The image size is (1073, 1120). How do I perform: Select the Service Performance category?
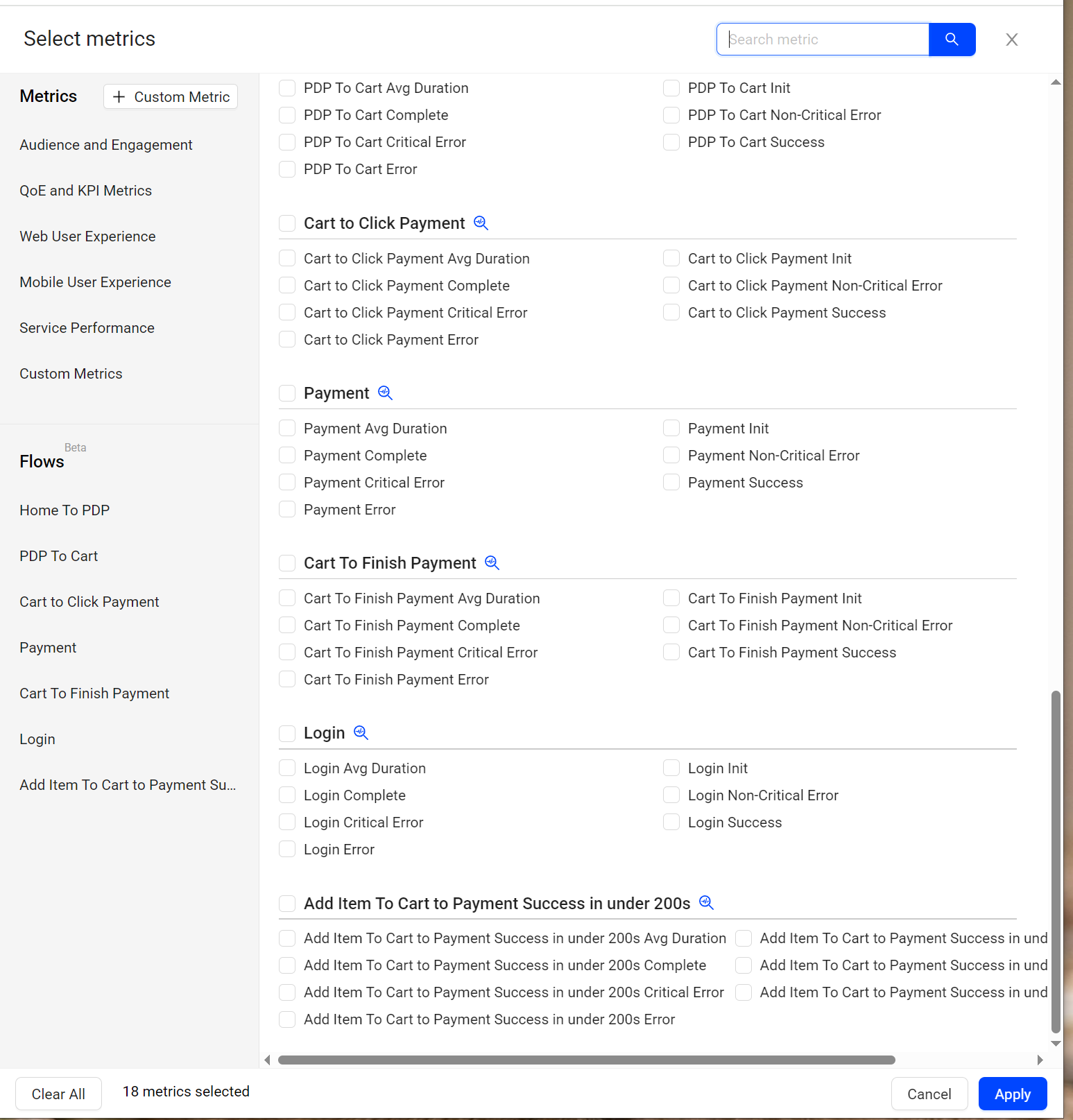pos(87,328)
